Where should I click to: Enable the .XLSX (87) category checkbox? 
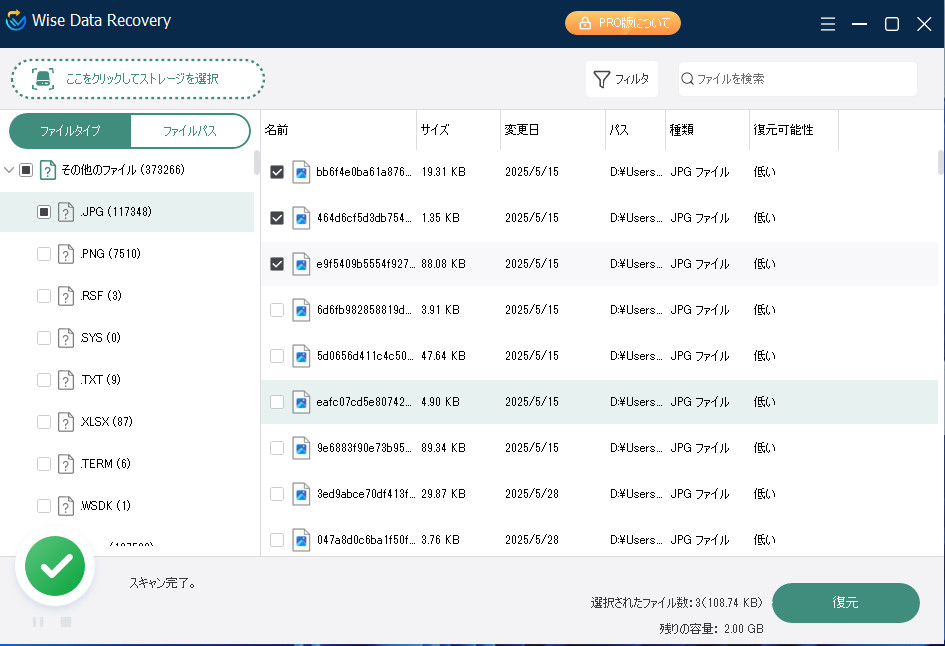43,422
